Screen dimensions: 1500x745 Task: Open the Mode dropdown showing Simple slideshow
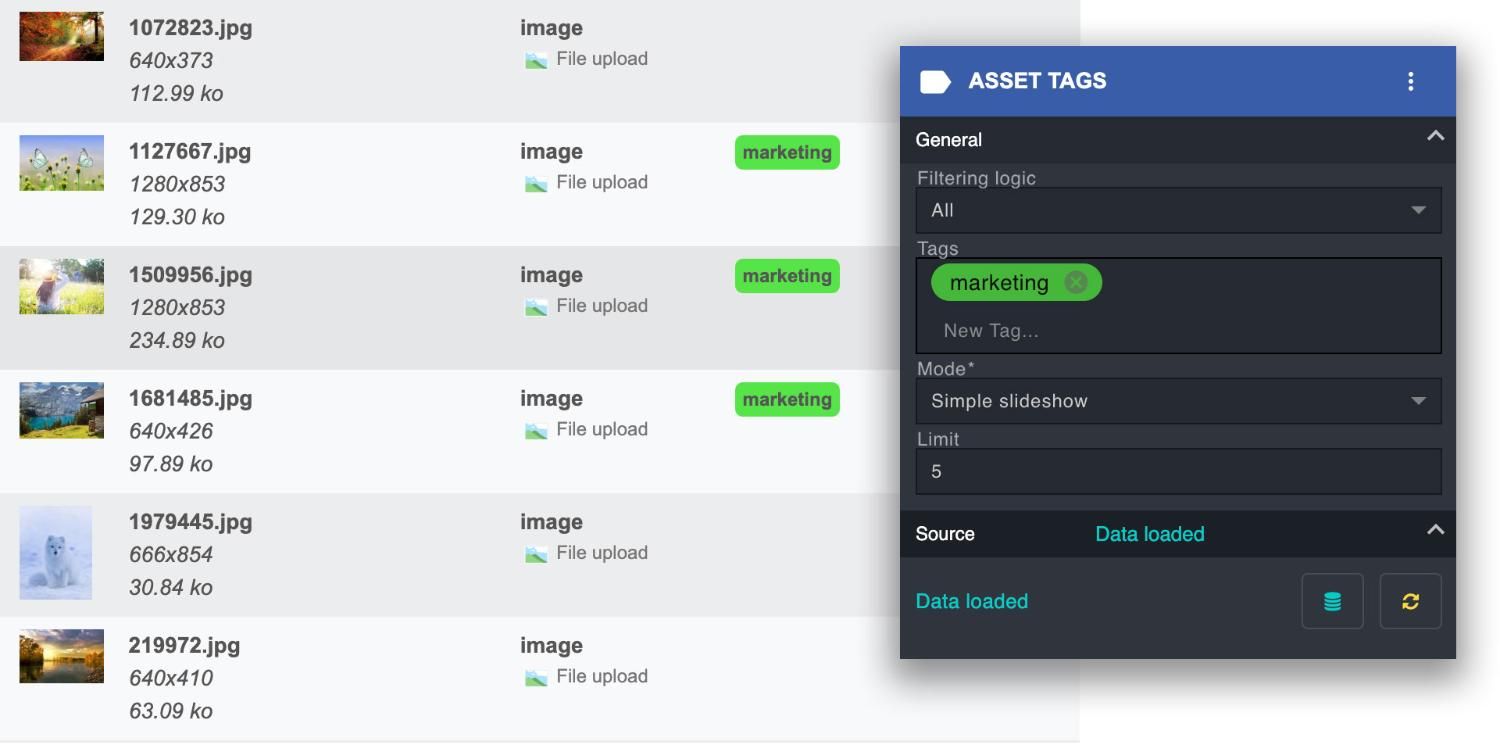pyautogui.click(x=1178, y=401)
